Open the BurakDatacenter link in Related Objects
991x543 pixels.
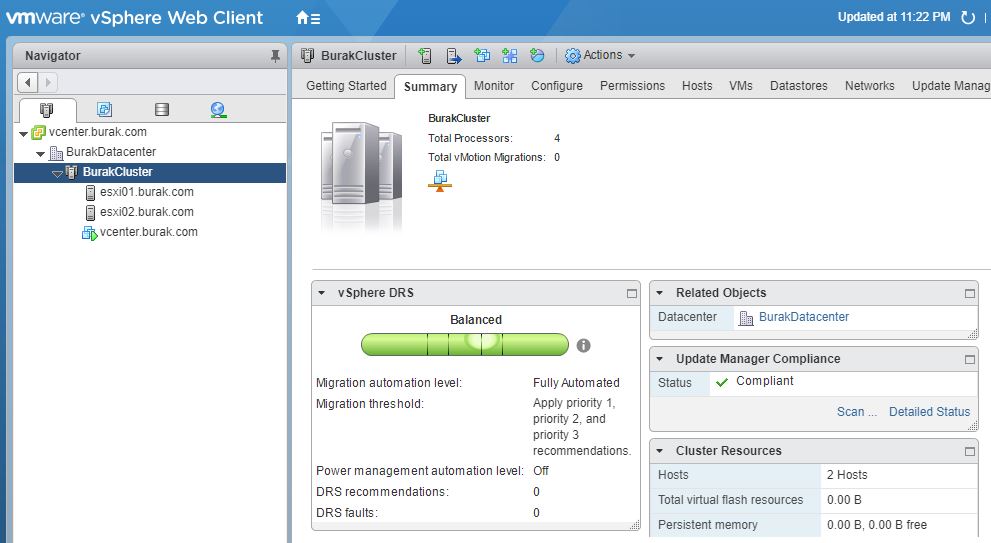[803, 317]
